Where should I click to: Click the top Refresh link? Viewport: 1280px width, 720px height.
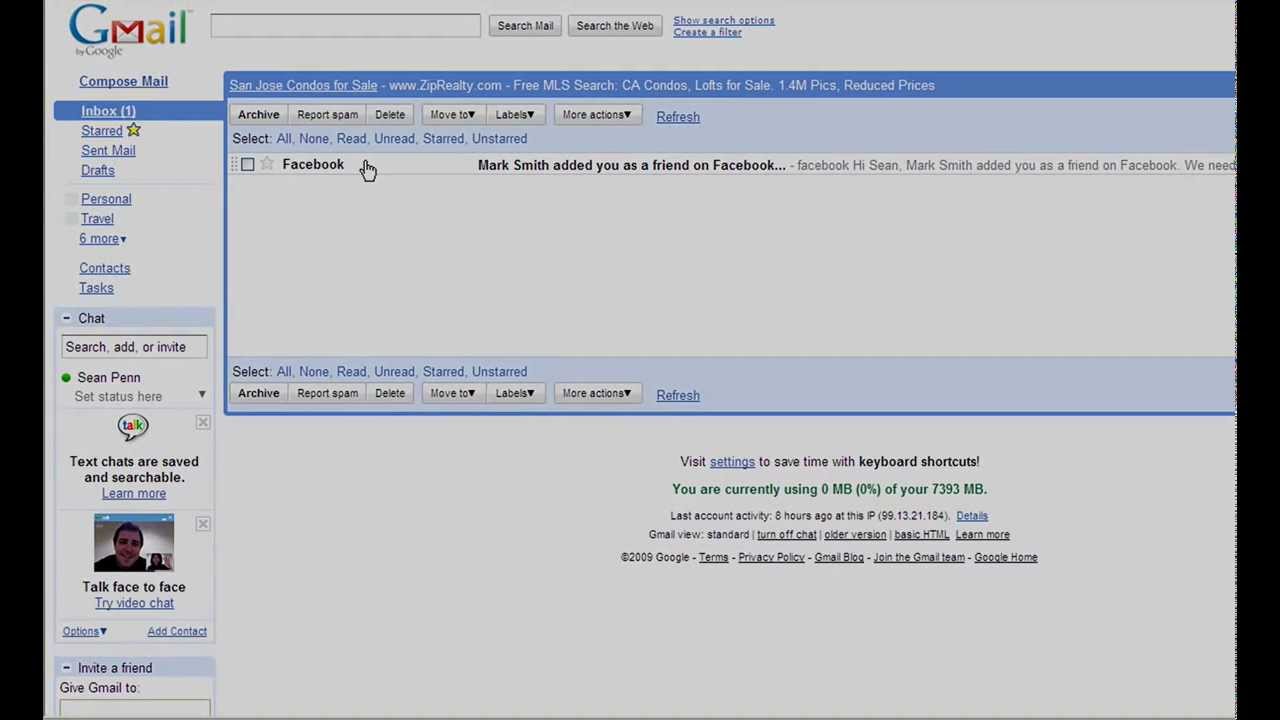coord(678,117)
